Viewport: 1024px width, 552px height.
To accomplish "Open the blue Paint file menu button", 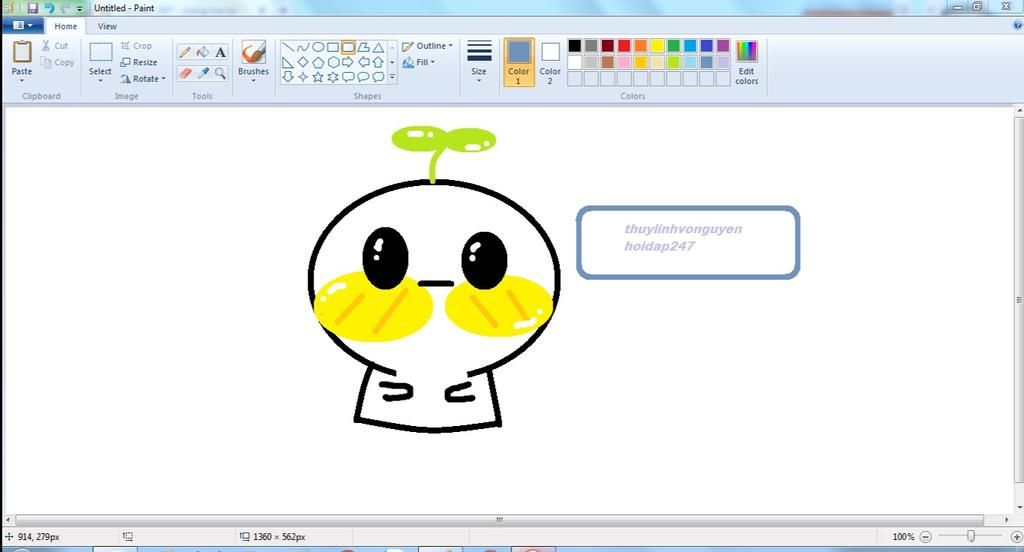I will tap(22, 25).
